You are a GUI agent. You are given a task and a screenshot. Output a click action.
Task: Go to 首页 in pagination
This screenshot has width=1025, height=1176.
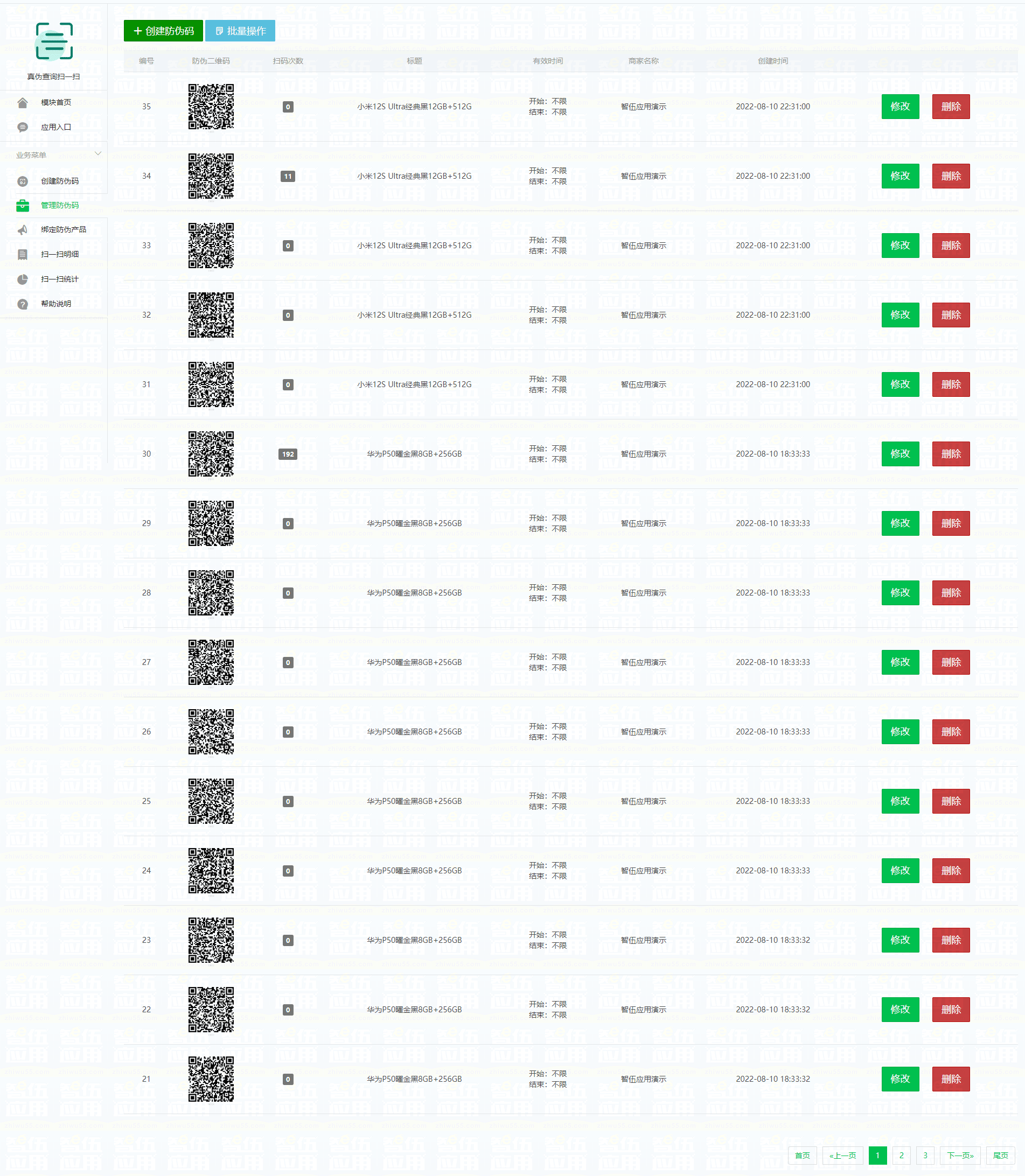pos(803,1156)
